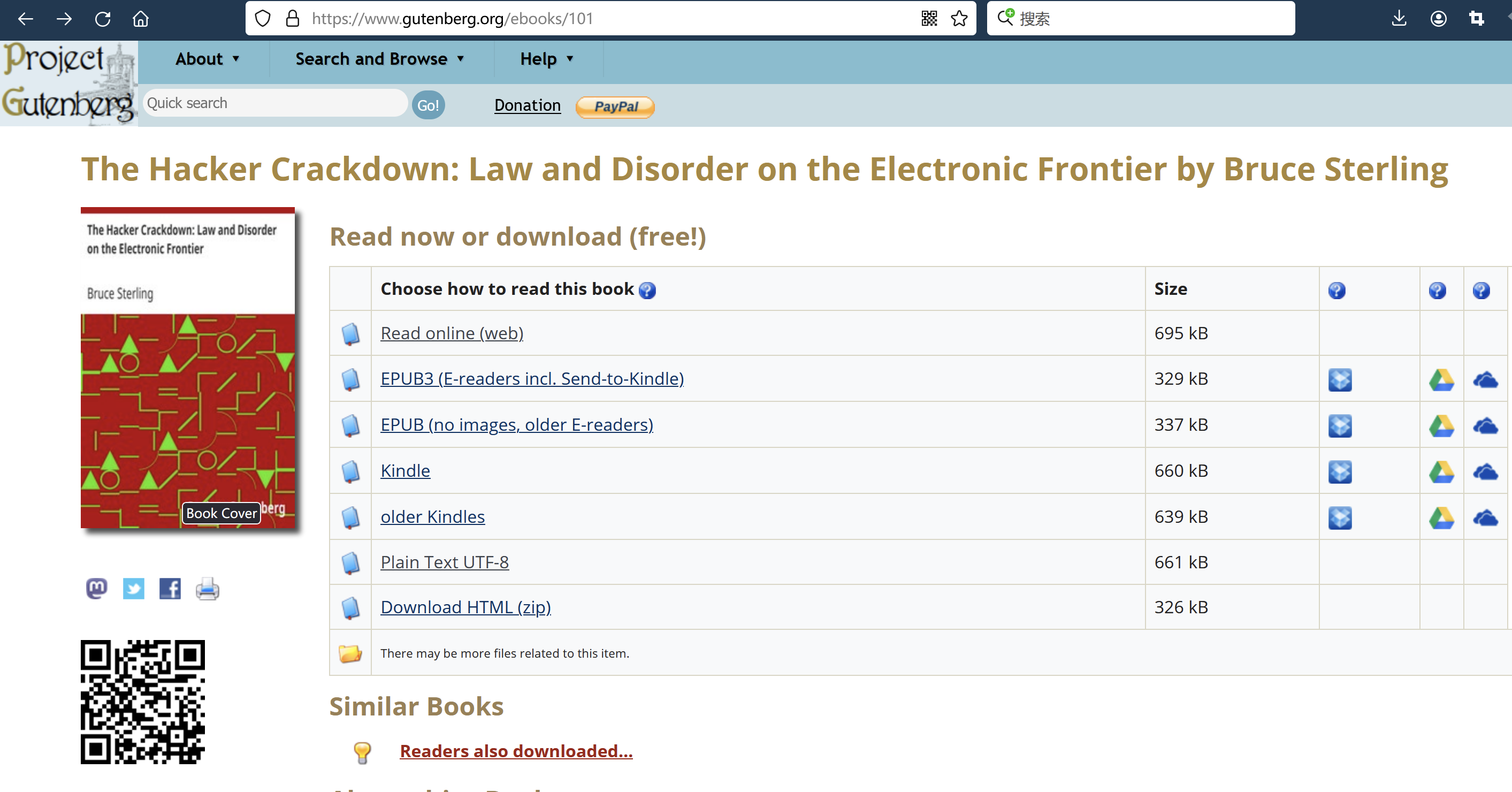
Task: Send Kindle file to OneDrive
Action: [1485, 471]
